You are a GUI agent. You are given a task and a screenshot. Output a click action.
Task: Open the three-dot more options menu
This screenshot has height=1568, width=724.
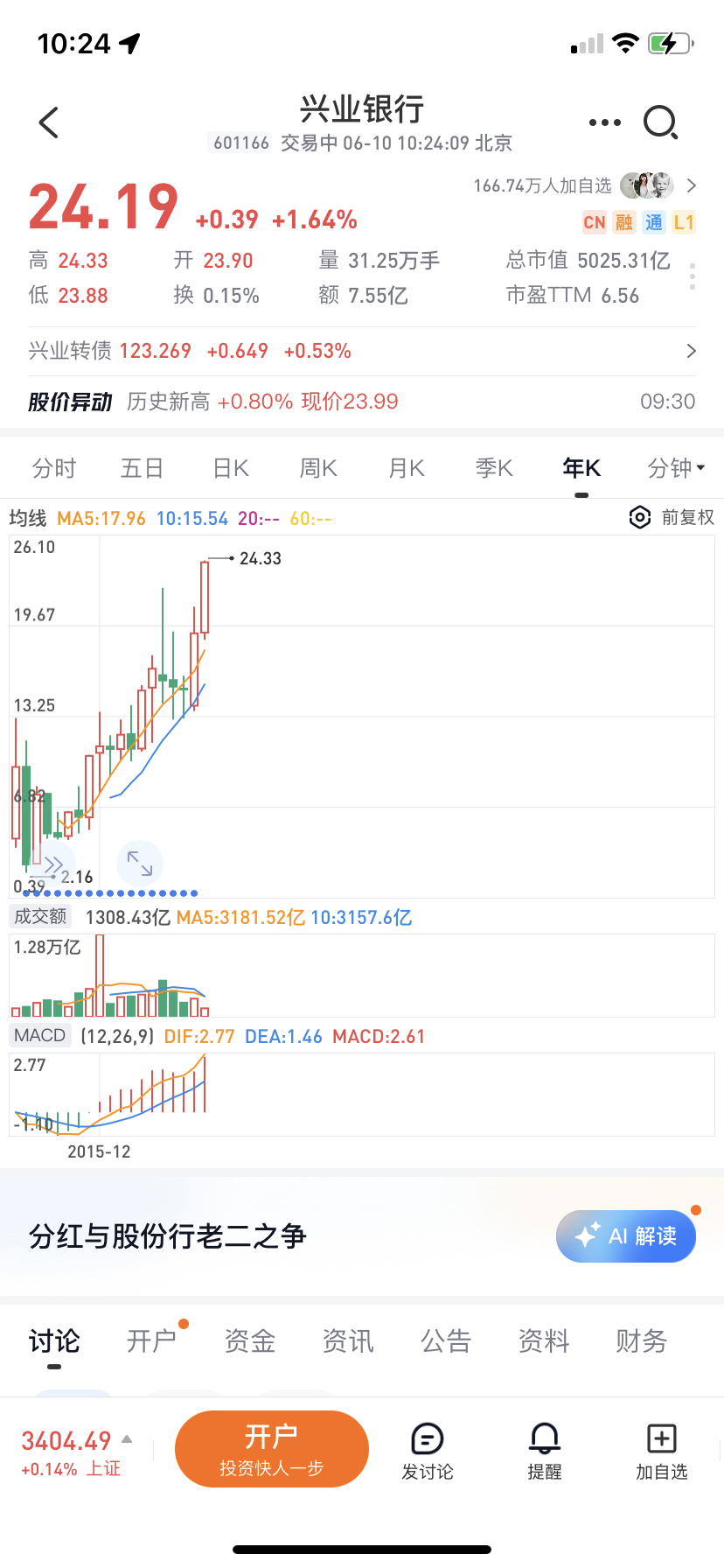click(604, 122)
